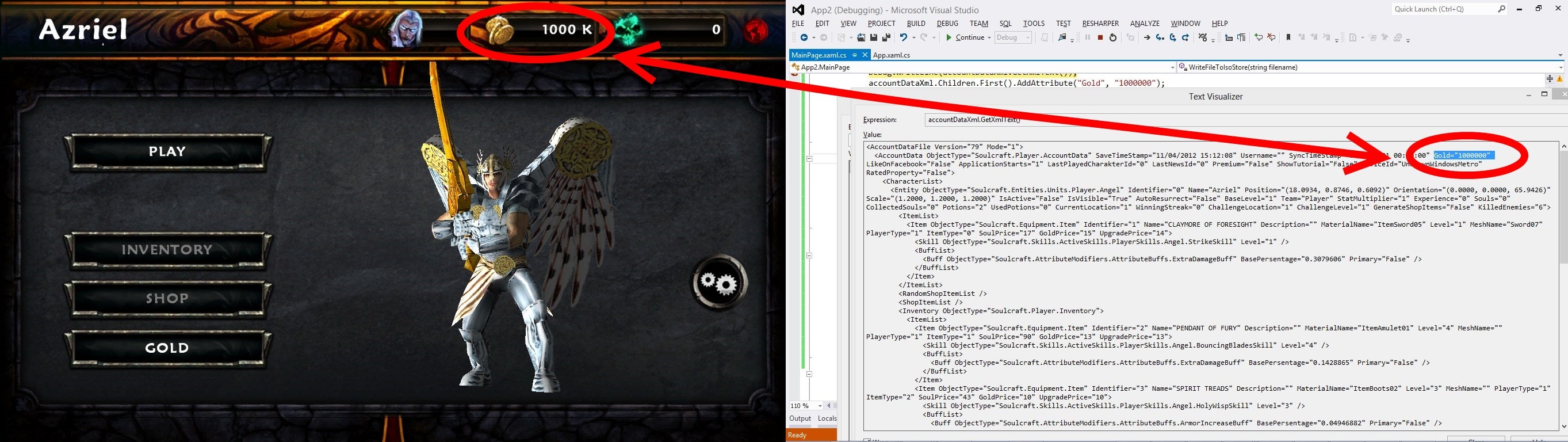Undo the last edit via toolbar
Image resolution: width=1568 pixels, height=442 pixels.
904,38
